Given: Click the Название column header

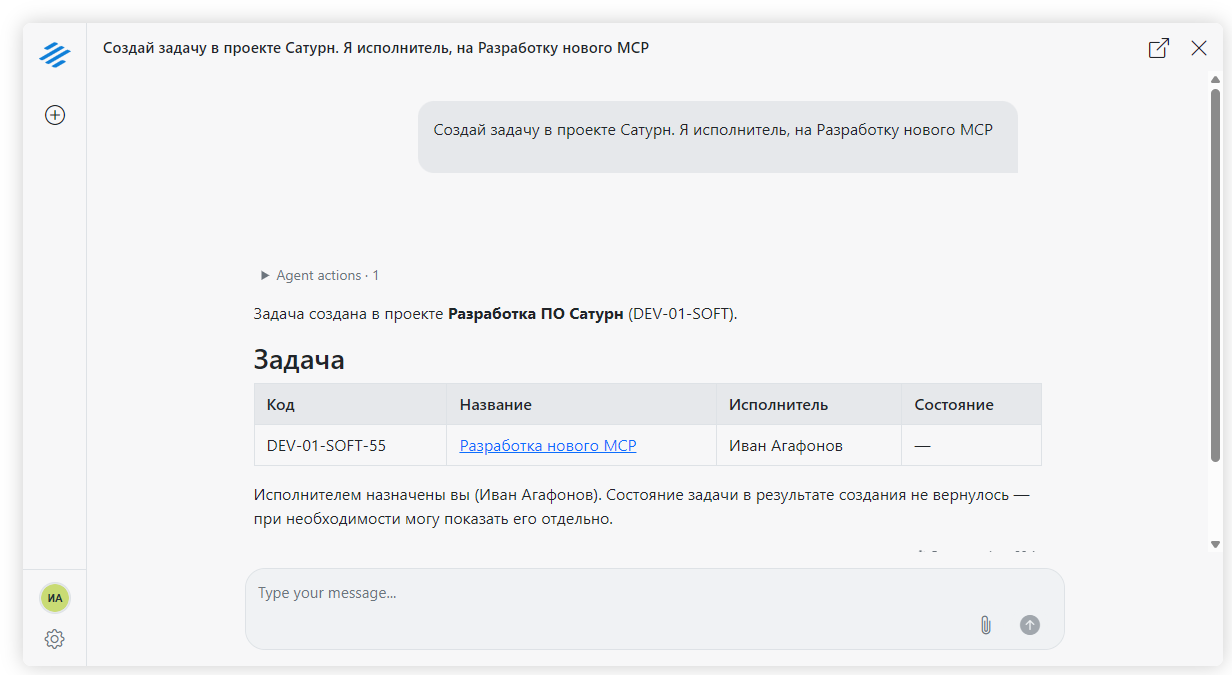Looking at the screenshot, I should pos(581,405).
